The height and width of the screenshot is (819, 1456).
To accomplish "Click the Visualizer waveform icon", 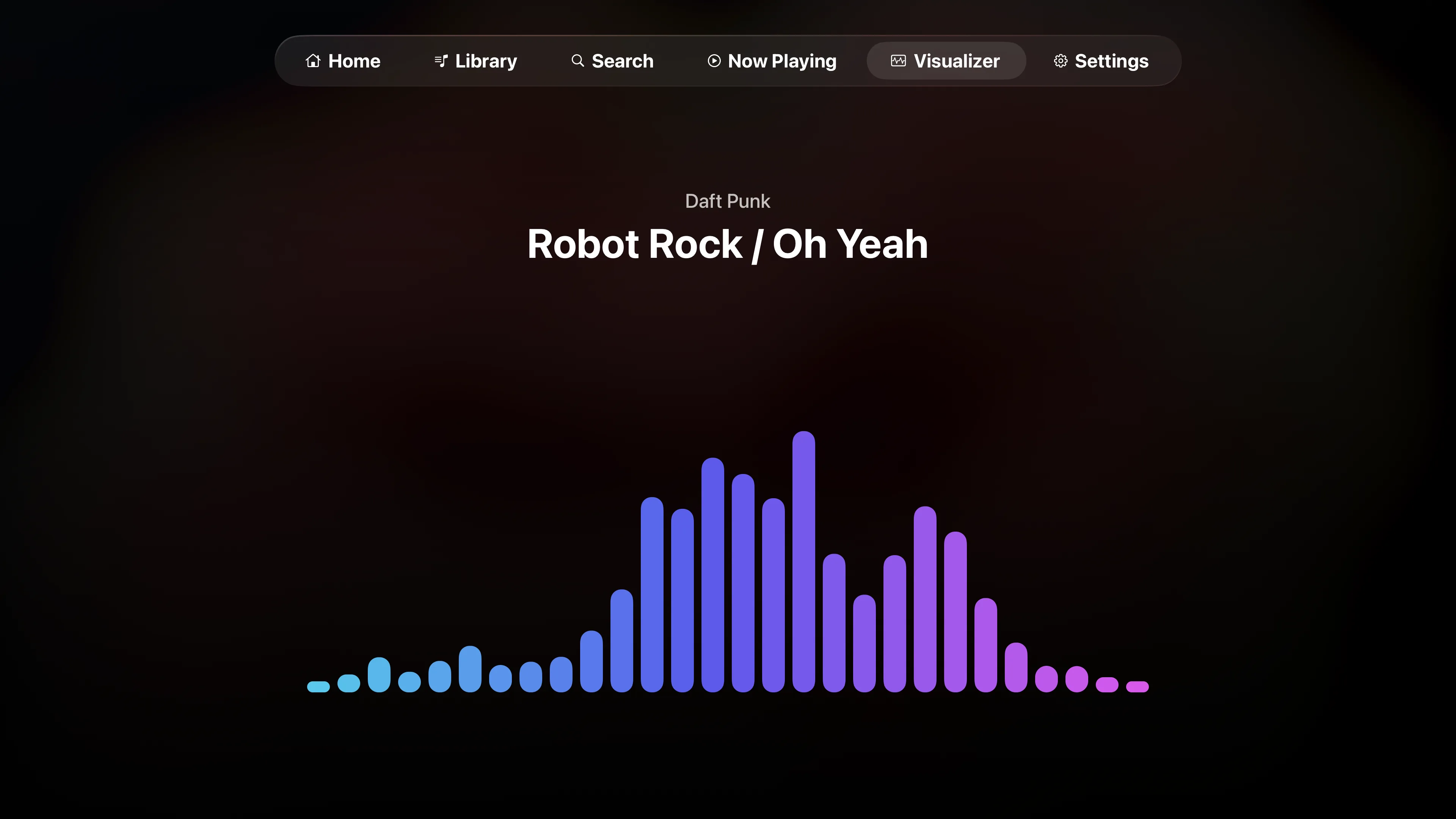I will click(x=898, y=61).
